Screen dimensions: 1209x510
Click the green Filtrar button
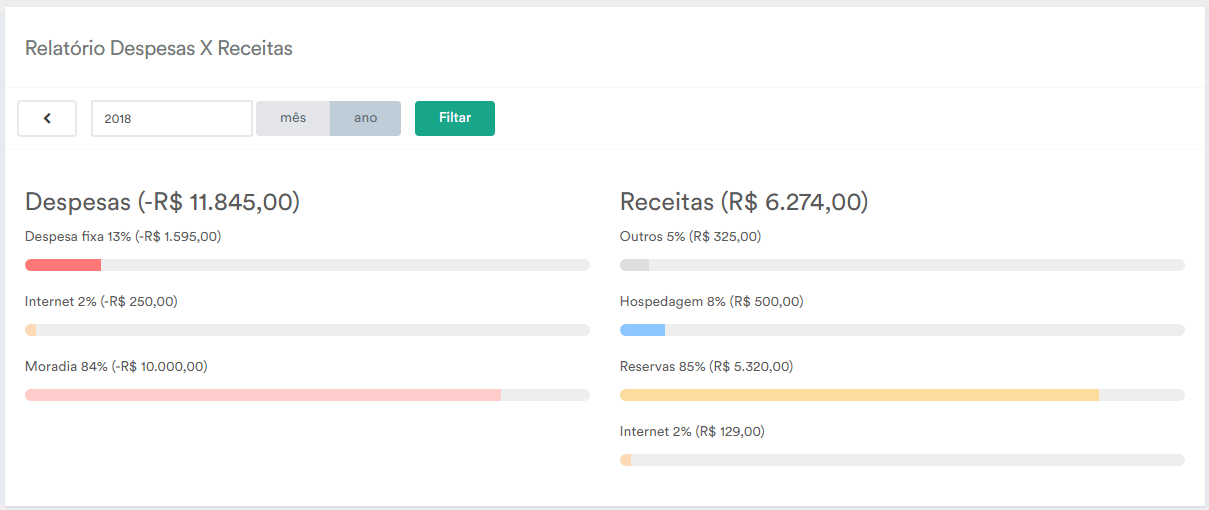(x=455, y=118)
